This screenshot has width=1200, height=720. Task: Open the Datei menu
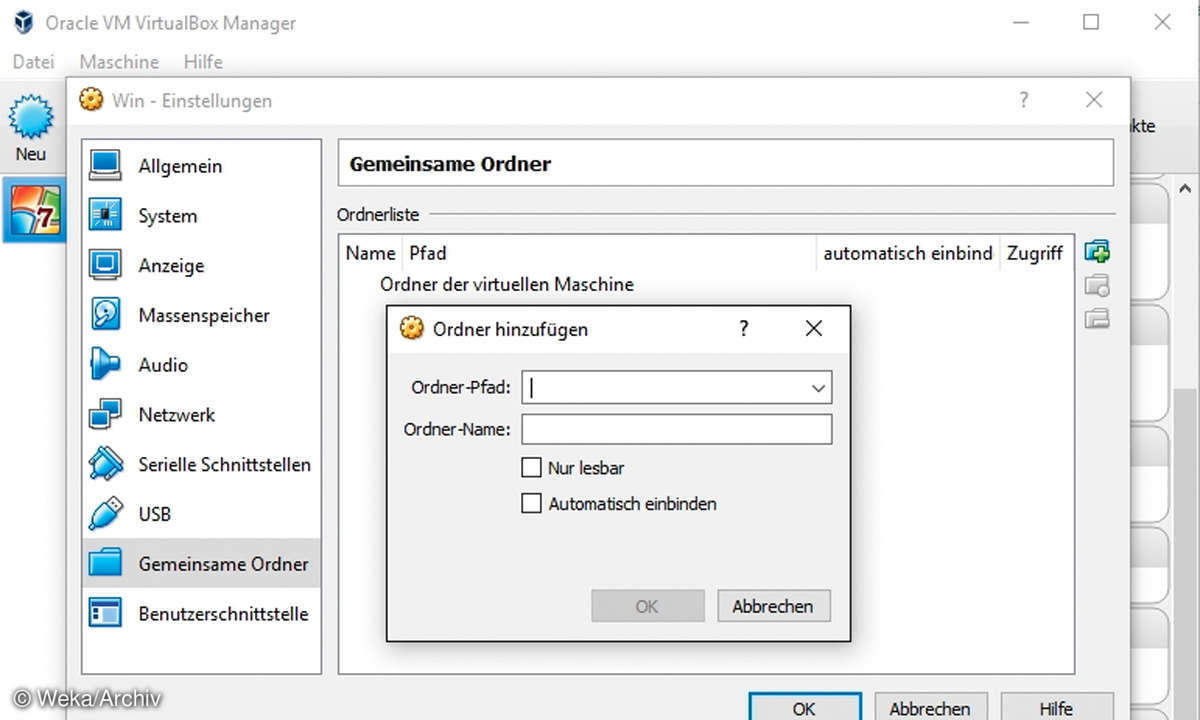point(33,62)
